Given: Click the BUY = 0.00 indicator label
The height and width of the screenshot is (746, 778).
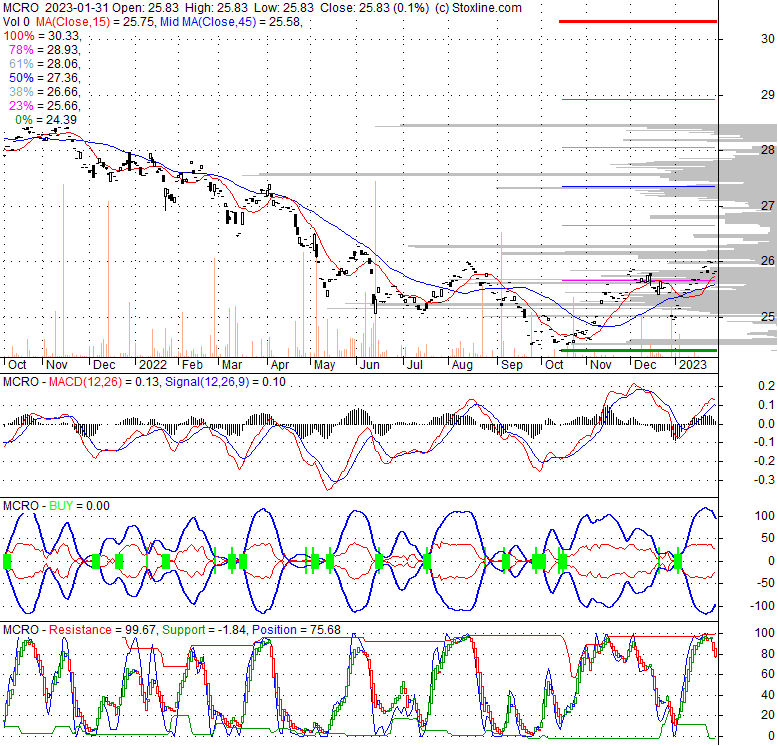Looking at the screenshot, I should click(79, 506).
